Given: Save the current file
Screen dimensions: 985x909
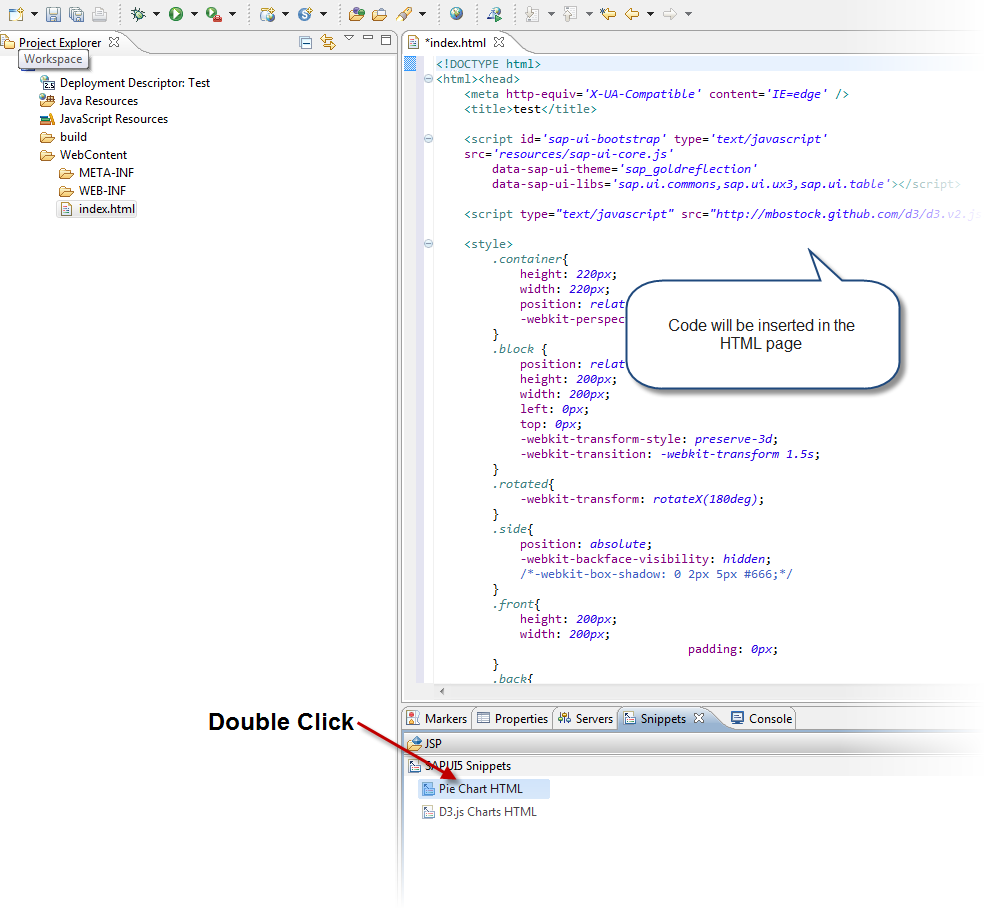Looking at the screenshot, I should pyautogui.click(x=53, y=14).
